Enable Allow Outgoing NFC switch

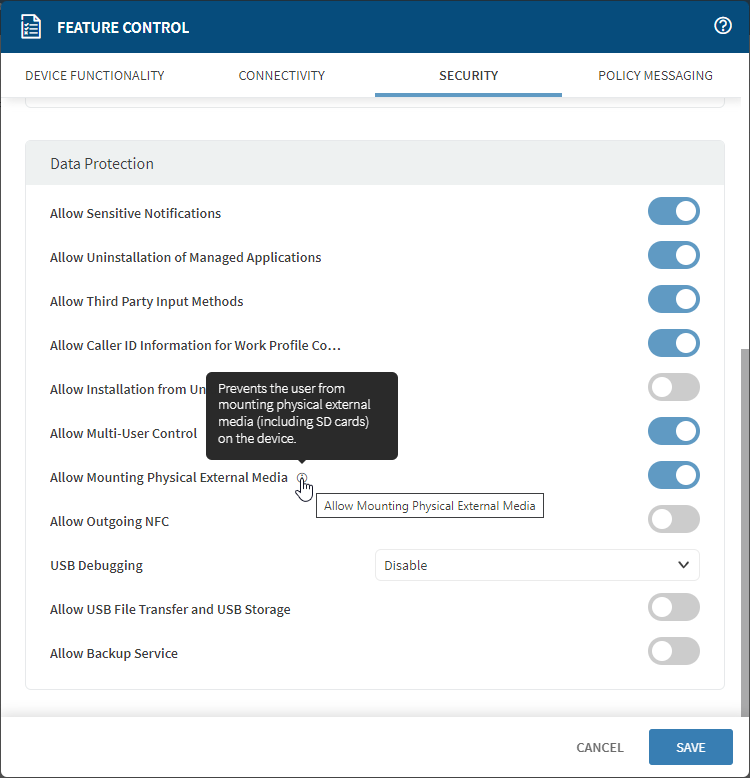(674, 519)
